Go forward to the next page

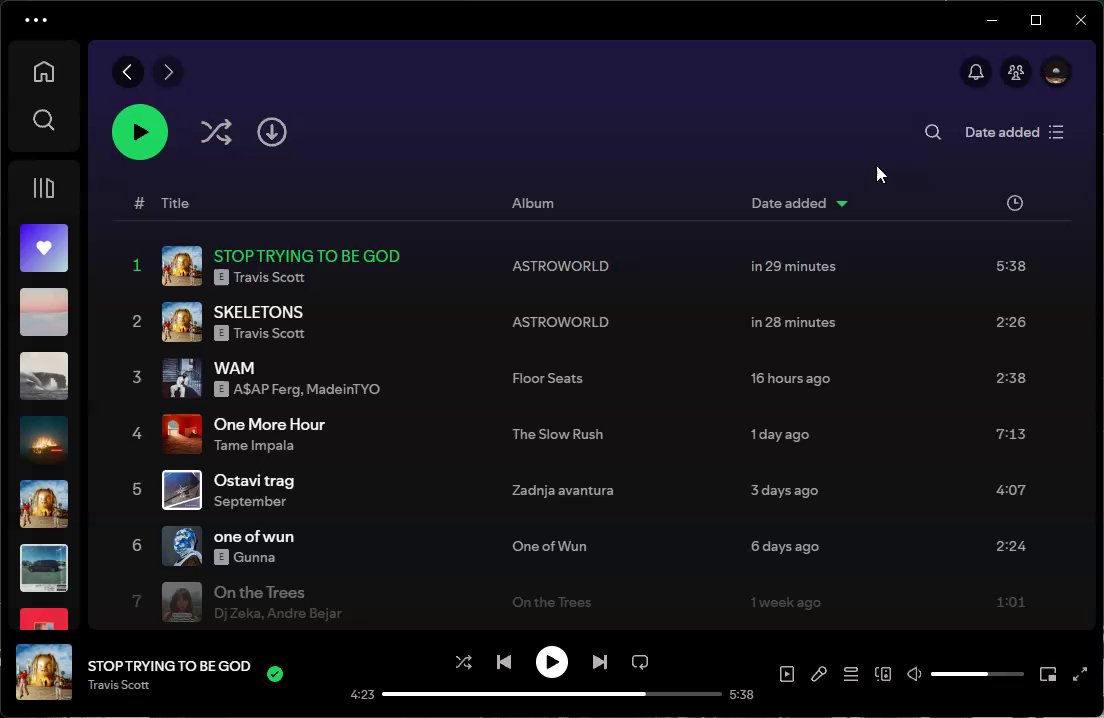[168, 72]
